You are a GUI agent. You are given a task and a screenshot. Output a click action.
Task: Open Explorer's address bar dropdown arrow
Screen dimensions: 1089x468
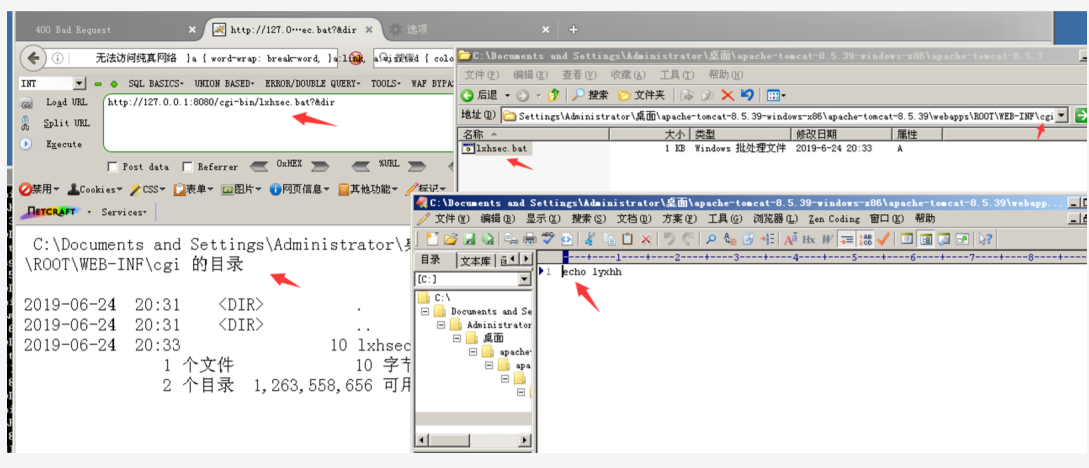1061,115
